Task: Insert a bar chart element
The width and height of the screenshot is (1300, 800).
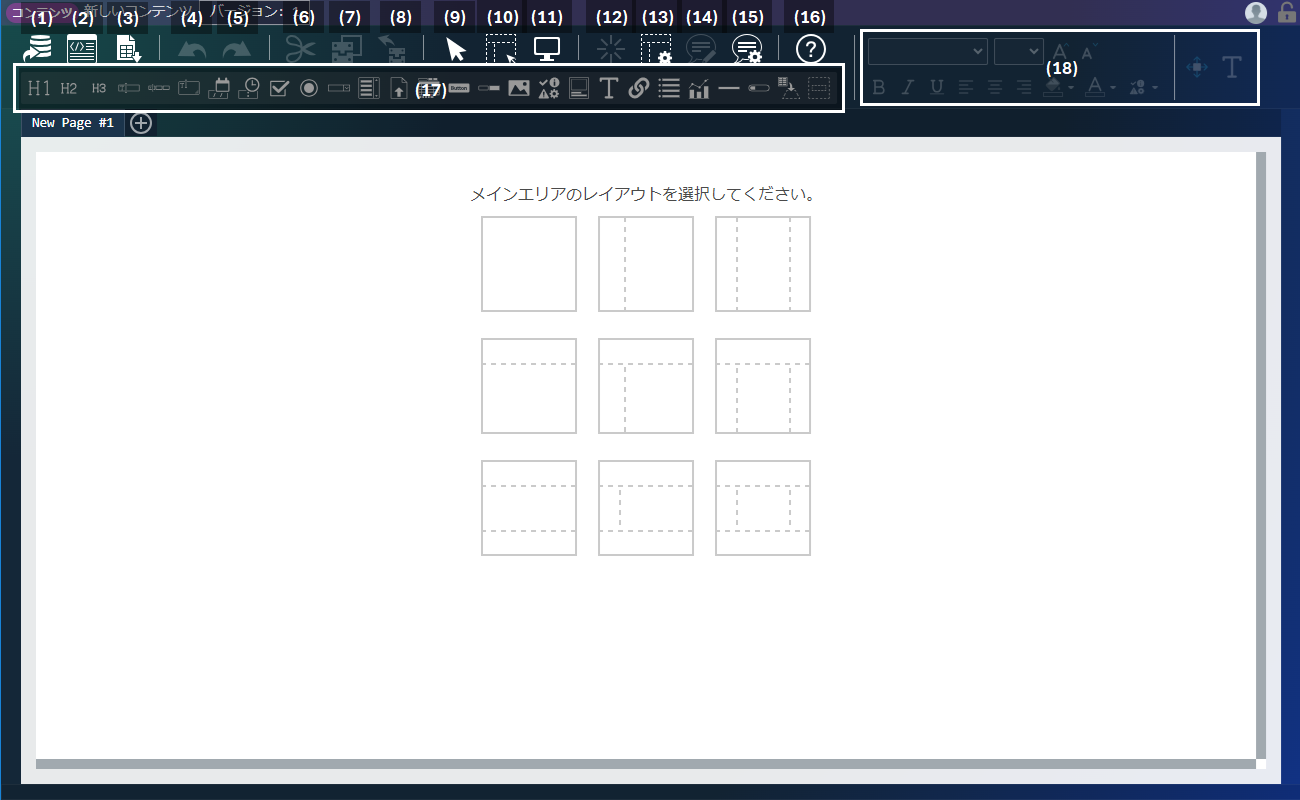Action: pyautogui.click(x=699, y=88)
